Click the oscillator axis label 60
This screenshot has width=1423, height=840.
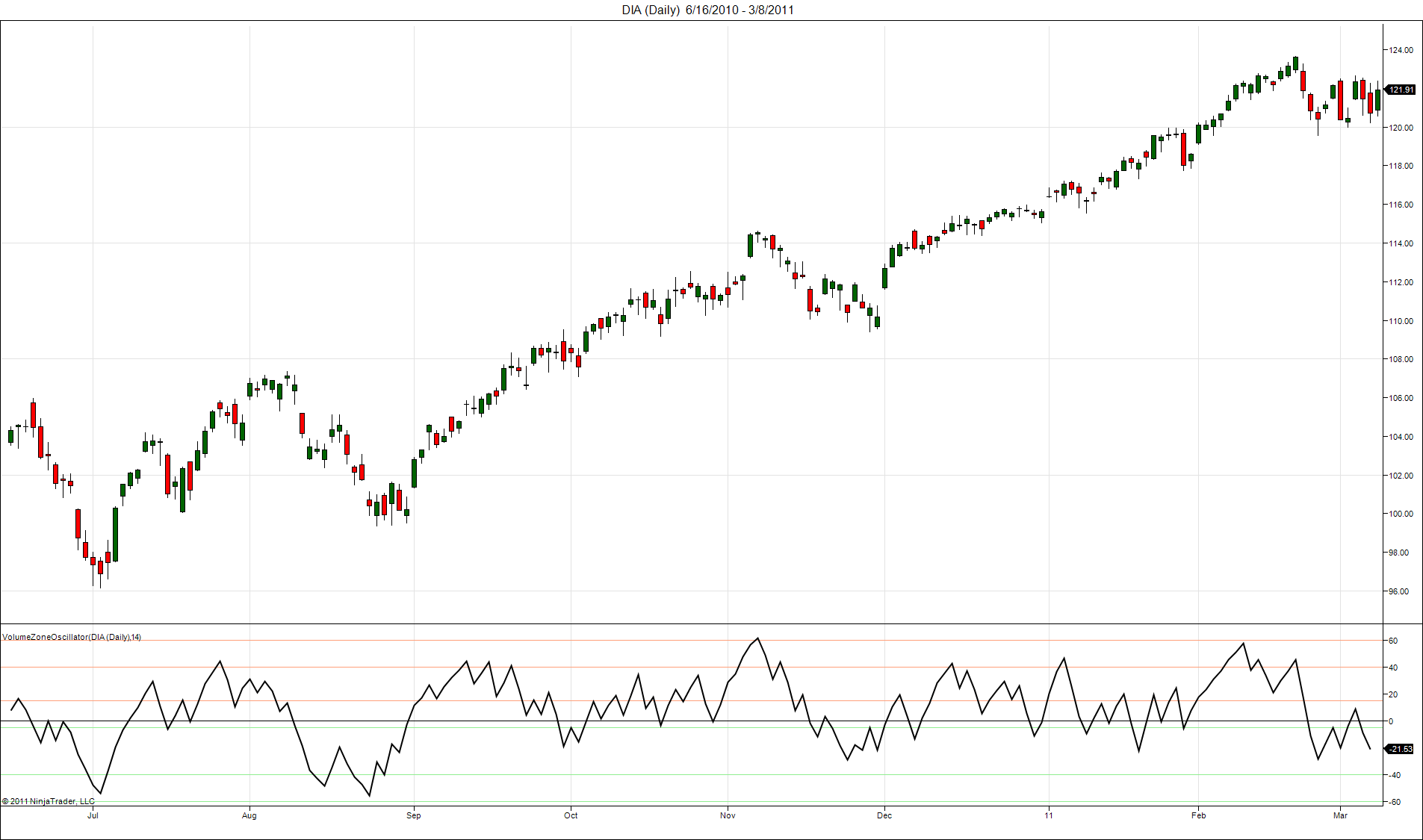1393,641
